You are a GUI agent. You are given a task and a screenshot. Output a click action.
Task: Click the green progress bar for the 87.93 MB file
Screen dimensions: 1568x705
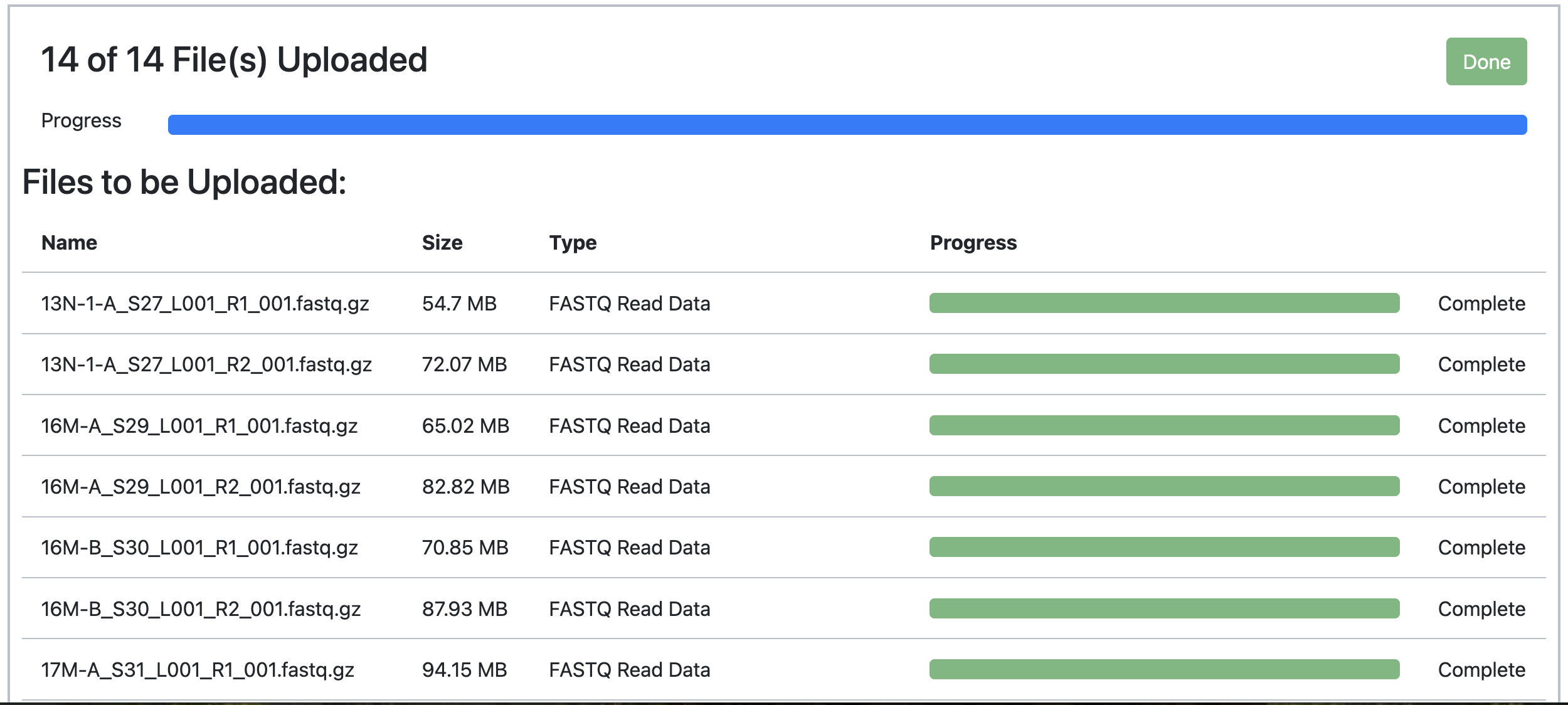coord(1165,608)
